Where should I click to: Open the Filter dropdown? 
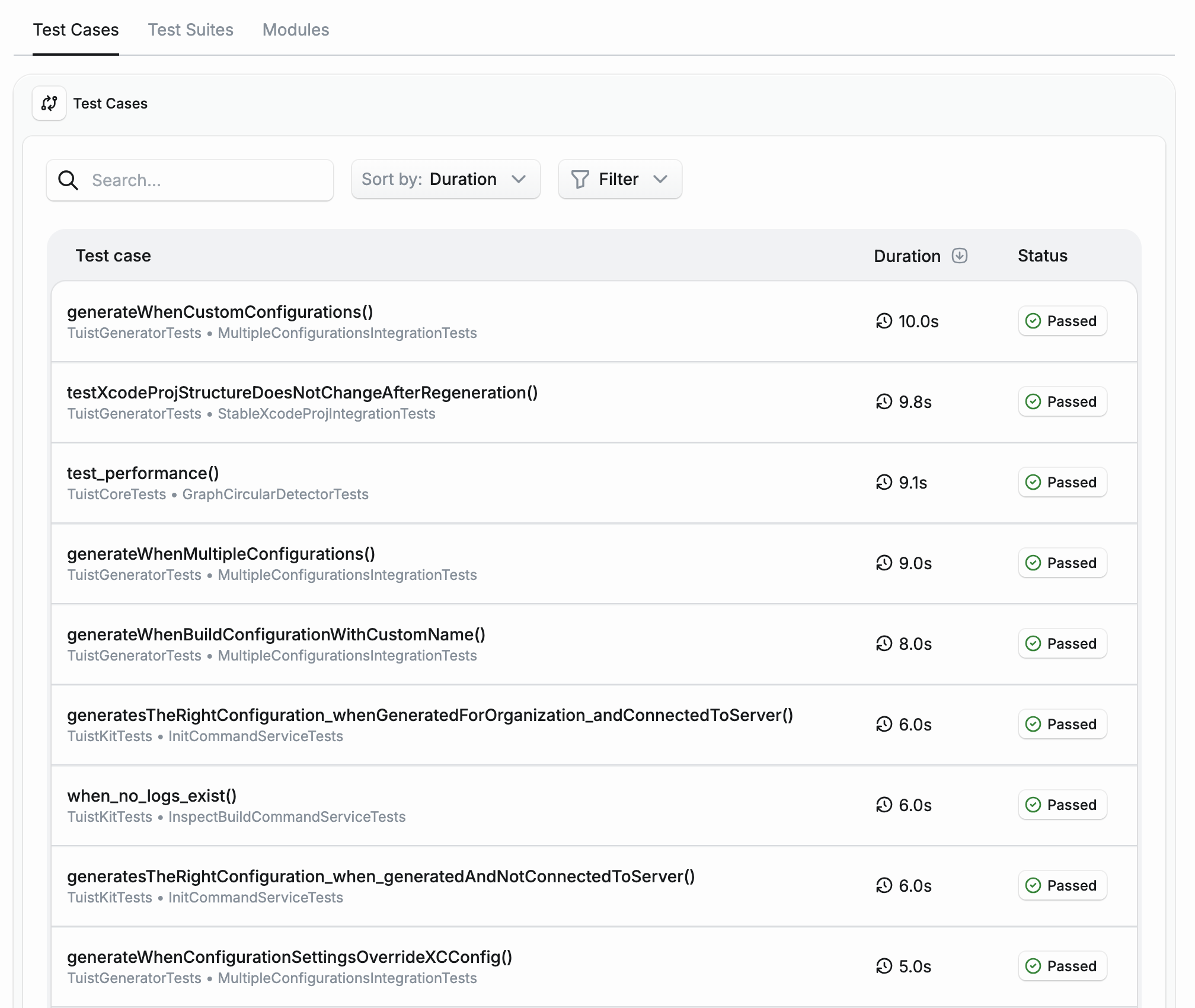pyautogui.click(x=619, y=179)
